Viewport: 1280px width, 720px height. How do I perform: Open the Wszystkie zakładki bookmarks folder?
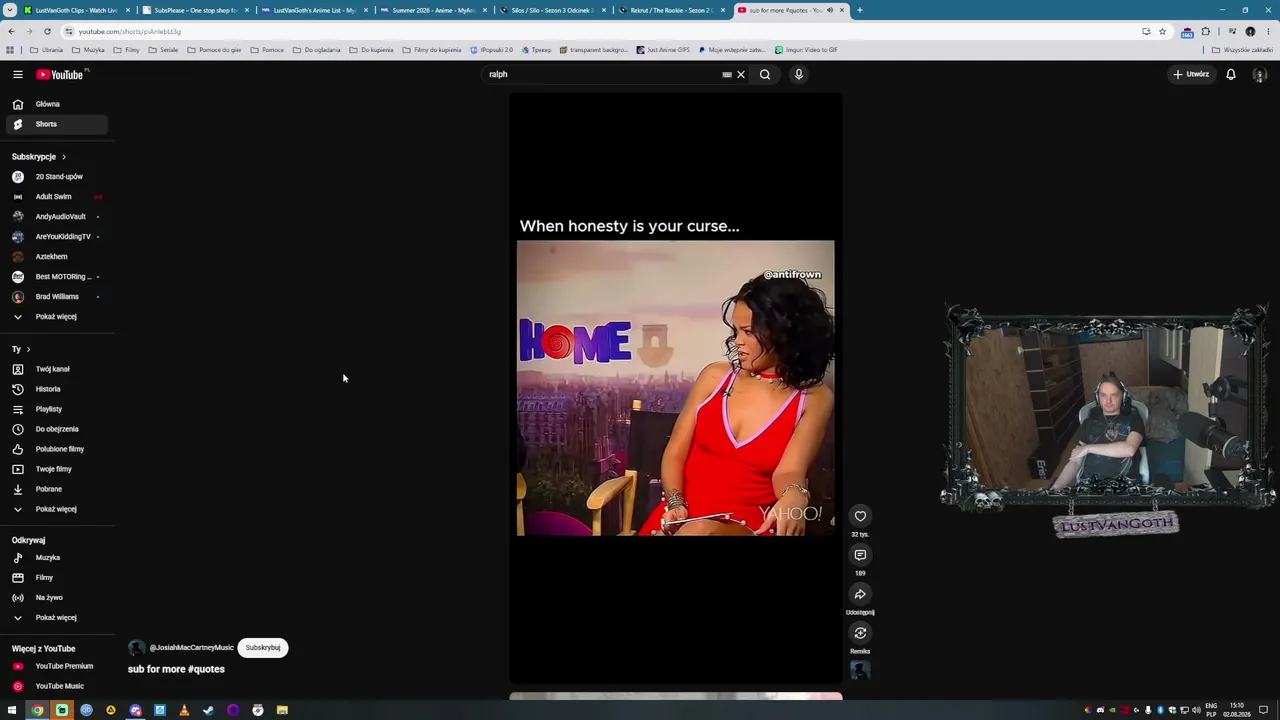[1243, 50]
